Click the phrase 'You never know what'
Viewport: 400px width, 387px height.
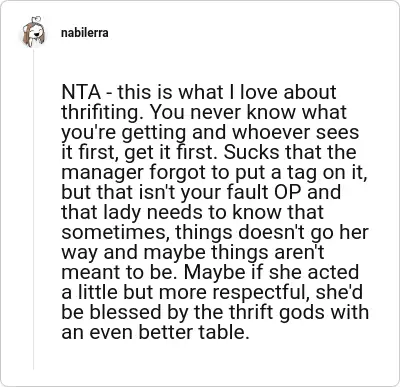[x=248, y=113]
